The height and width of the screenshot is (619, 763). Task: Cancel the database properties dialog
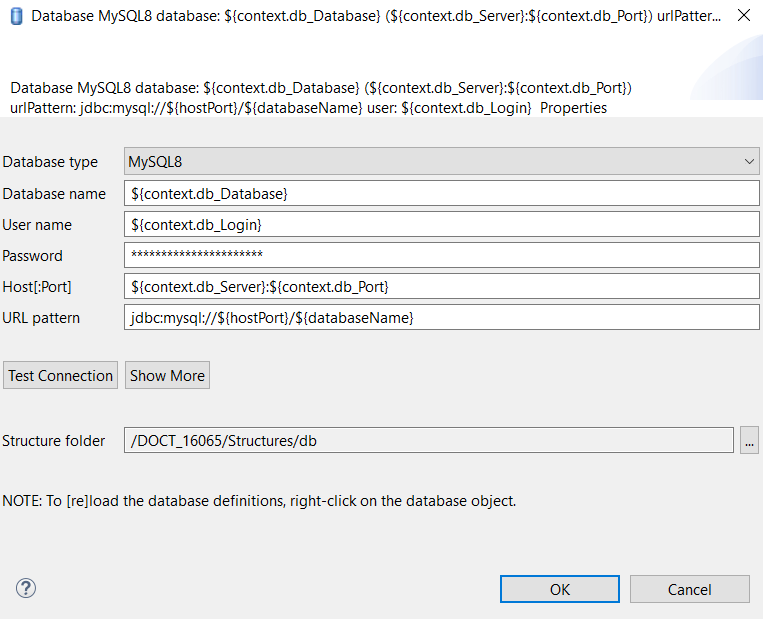point(689,589)
